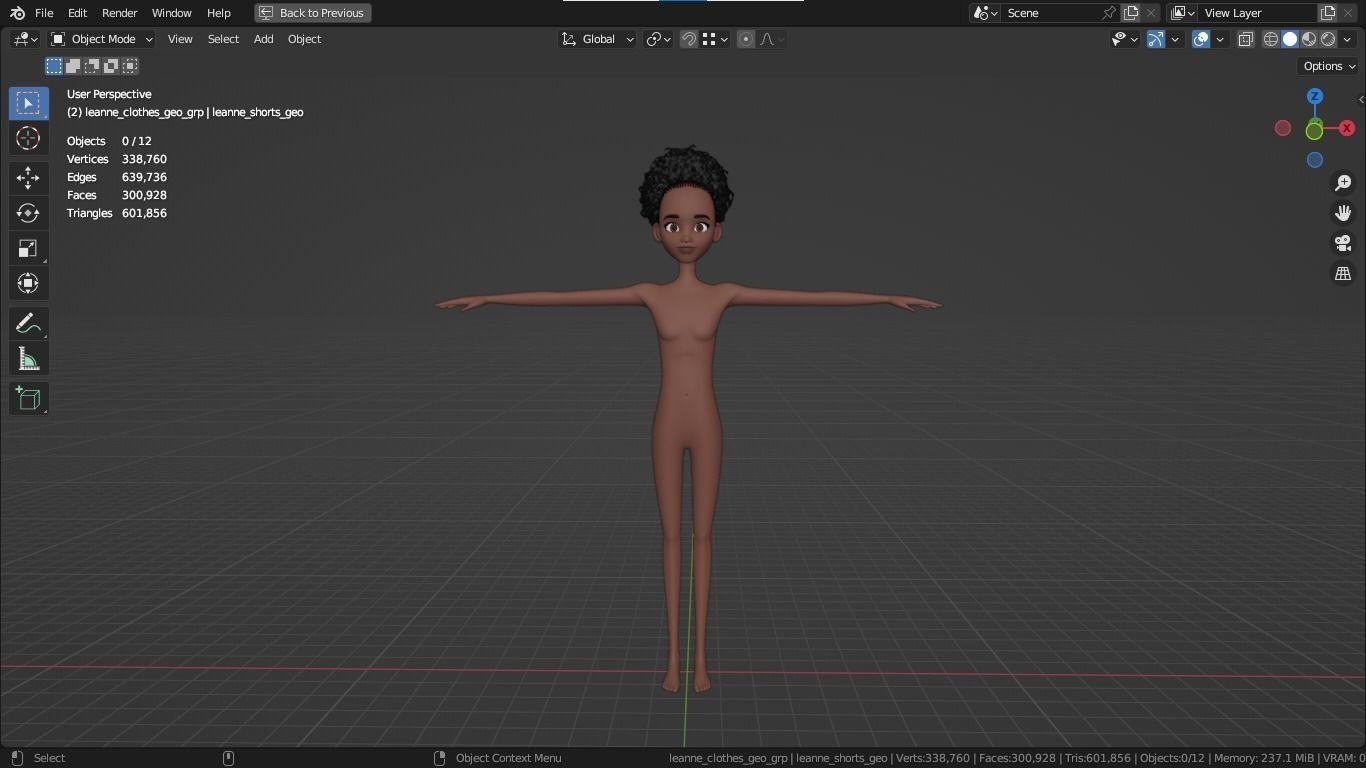The height and width of the screenshot is (768, 1366).
Task: Open the File menu
Action: [44, 13]
